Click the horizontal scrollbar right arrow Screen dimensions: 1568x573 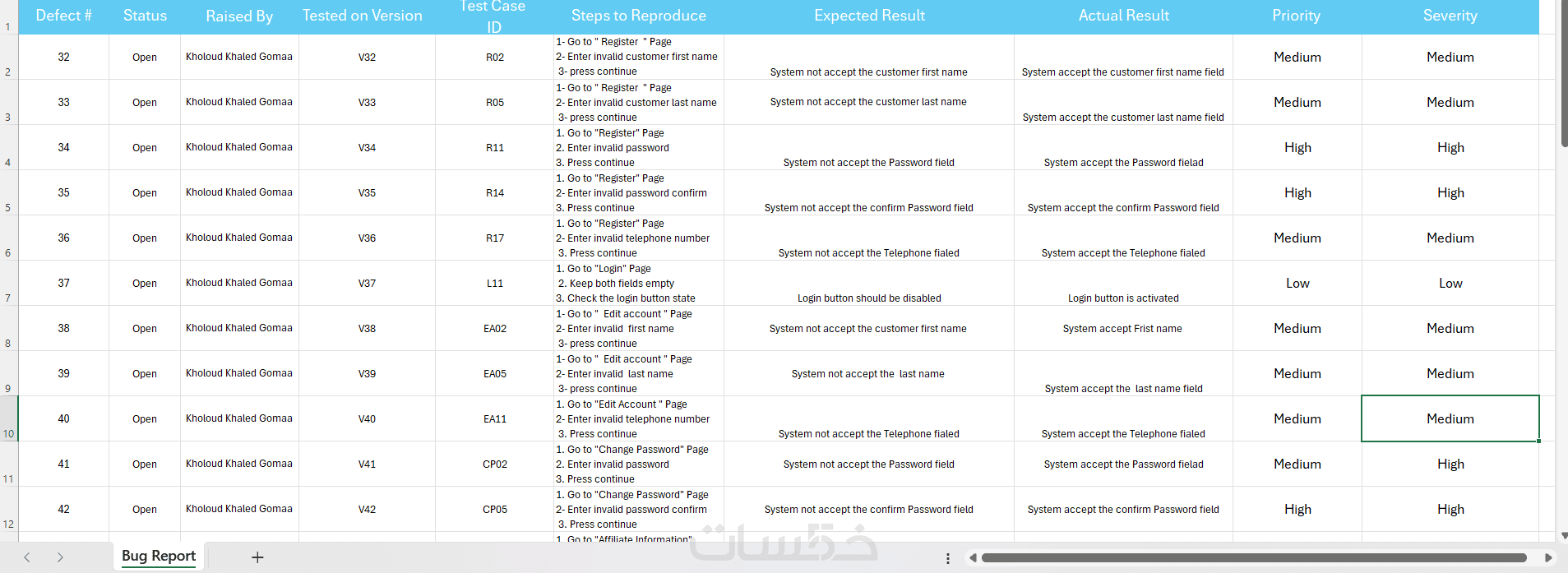pyautogui.click(x=1548, y=558)
